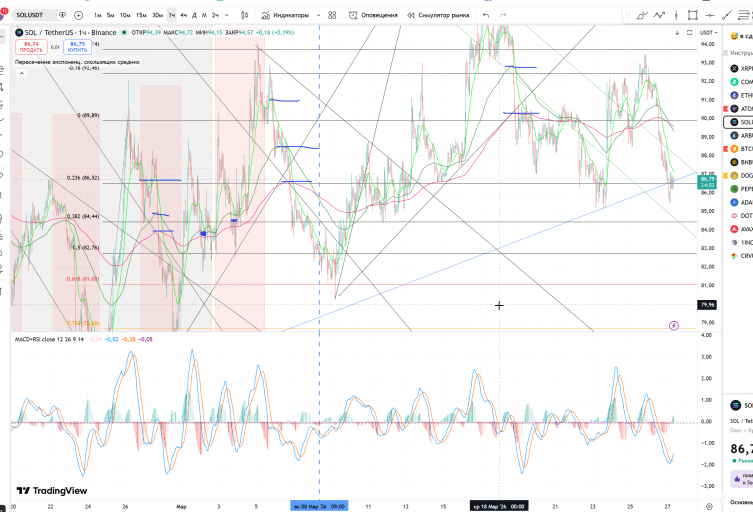The height and width of the screenshot is (512, 753).
Task: Undo the last chart action
Action: 486,15
